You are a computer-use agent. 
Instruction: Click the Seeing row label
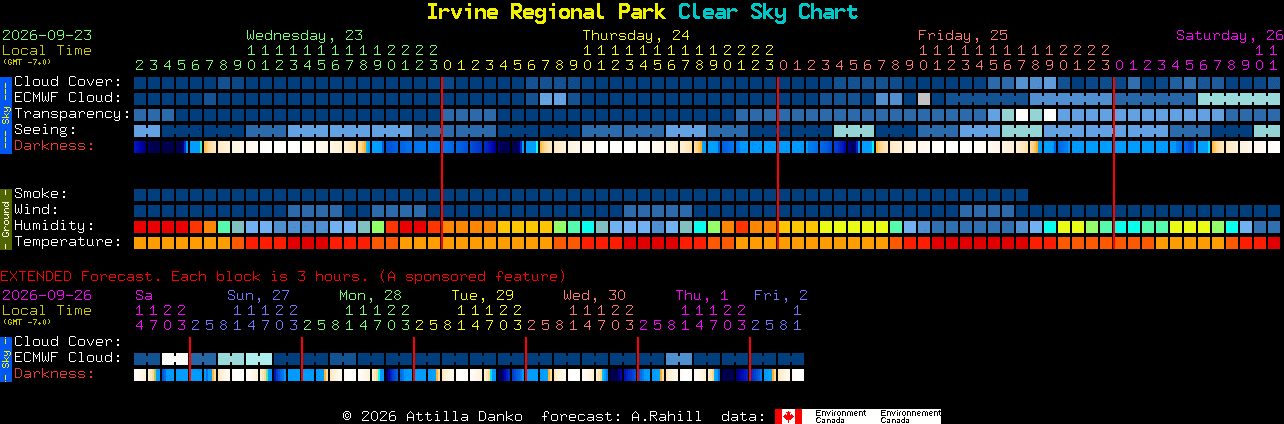(x=45, y=130)
